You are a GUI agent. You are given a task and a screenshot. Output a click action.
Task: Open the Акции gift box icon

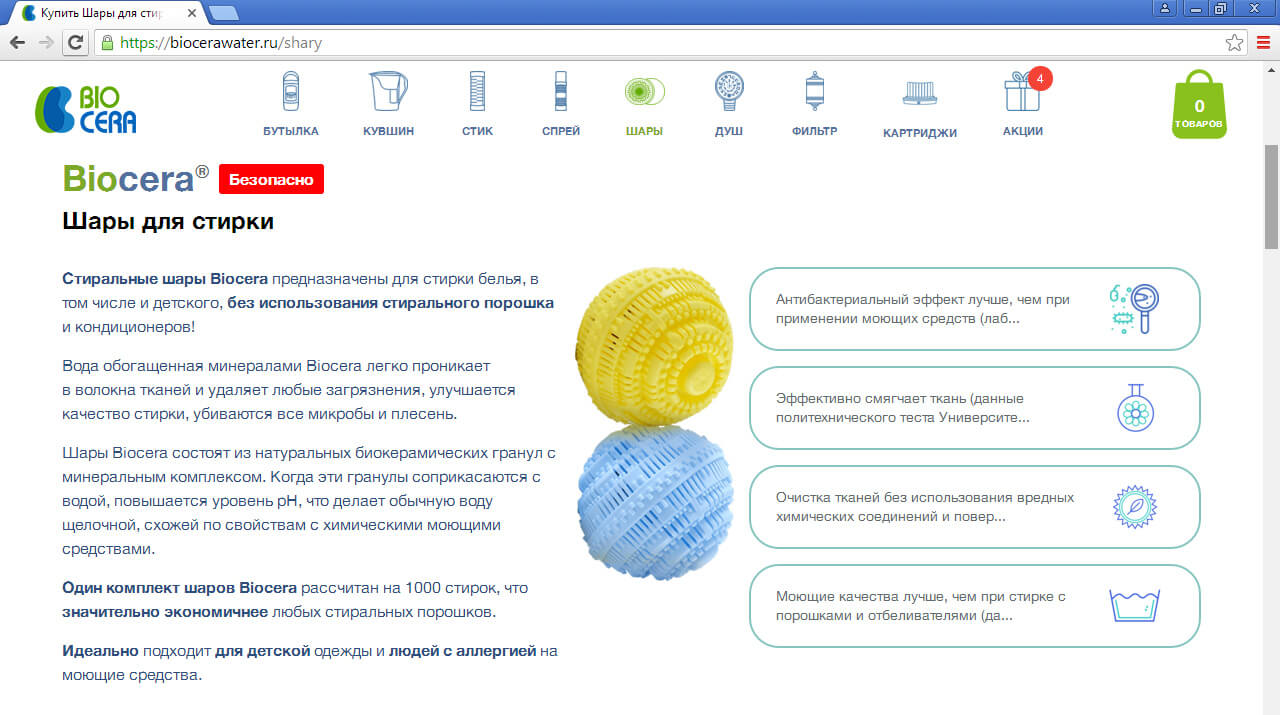(x=1022, y=92)
